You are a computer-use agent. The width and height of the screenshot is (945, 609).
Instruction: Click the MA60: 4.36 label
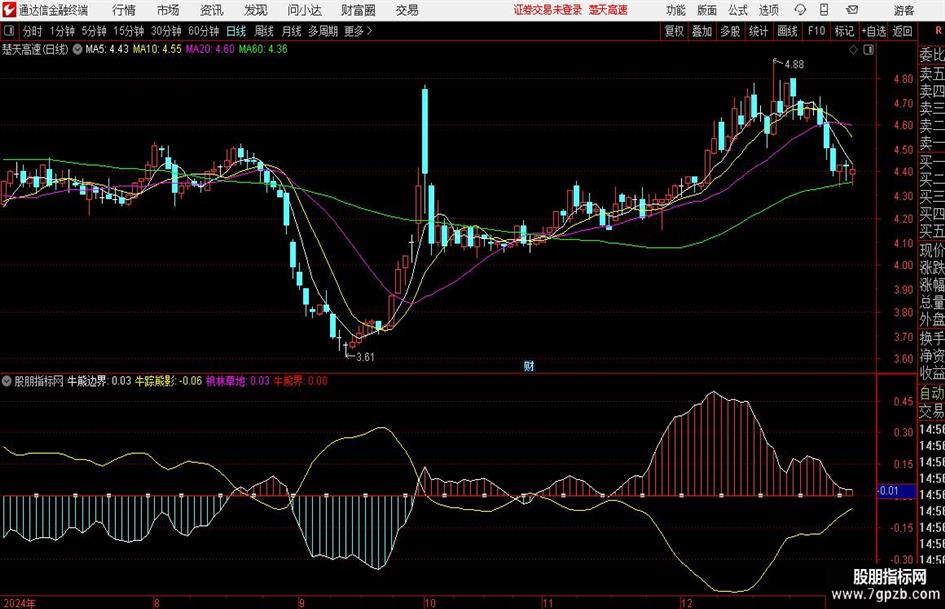pyautogui.click(x=263, y=49)
